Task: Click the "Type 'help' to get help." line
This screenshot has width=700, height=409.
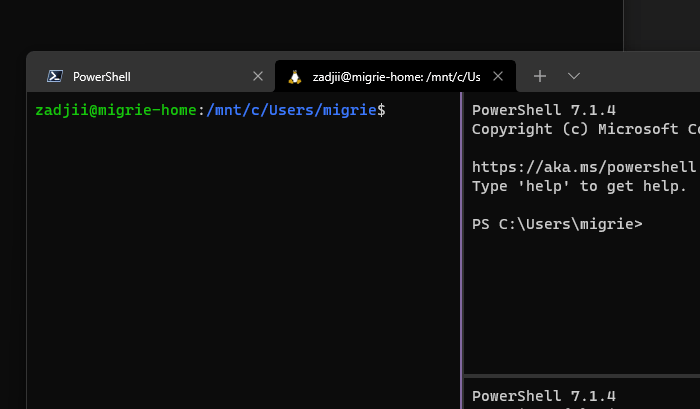Action: click(x=579, y=186)
